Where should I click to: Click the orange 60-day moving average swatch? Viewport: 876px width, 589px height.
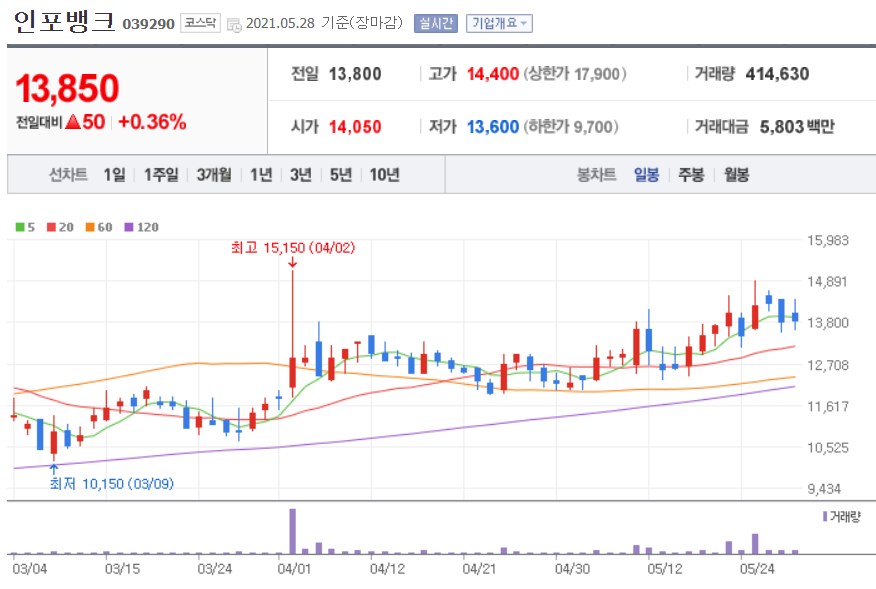coord(90,227)
